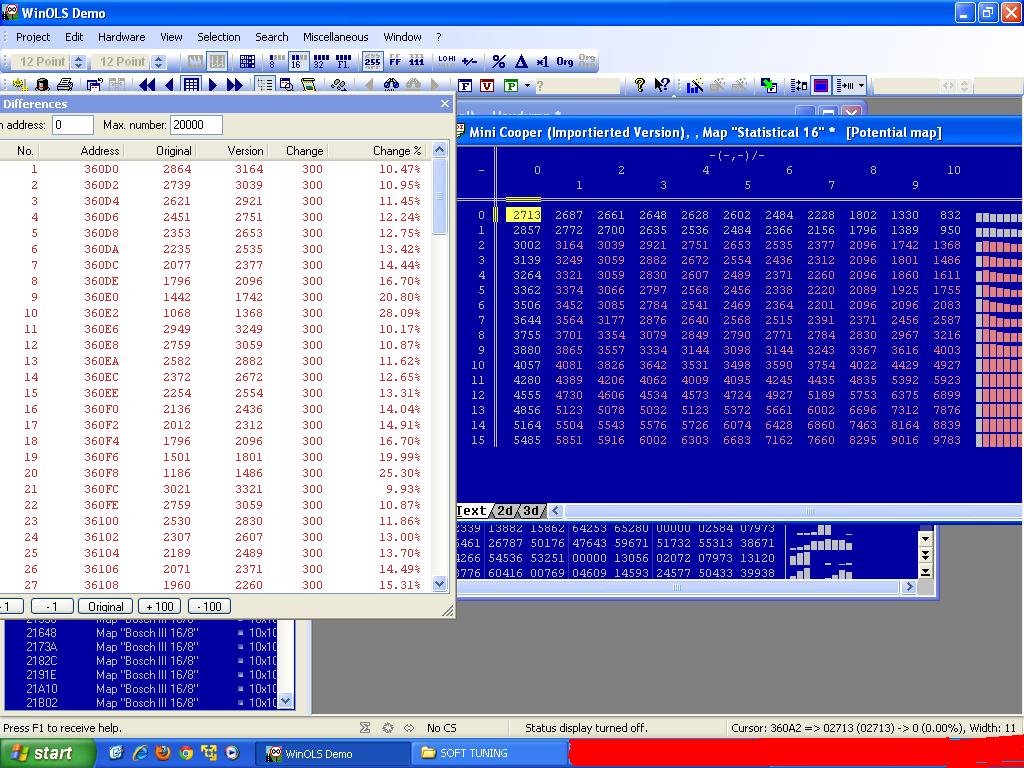Click the address input field
1024x768 pixels.
(x=72, y=125)
